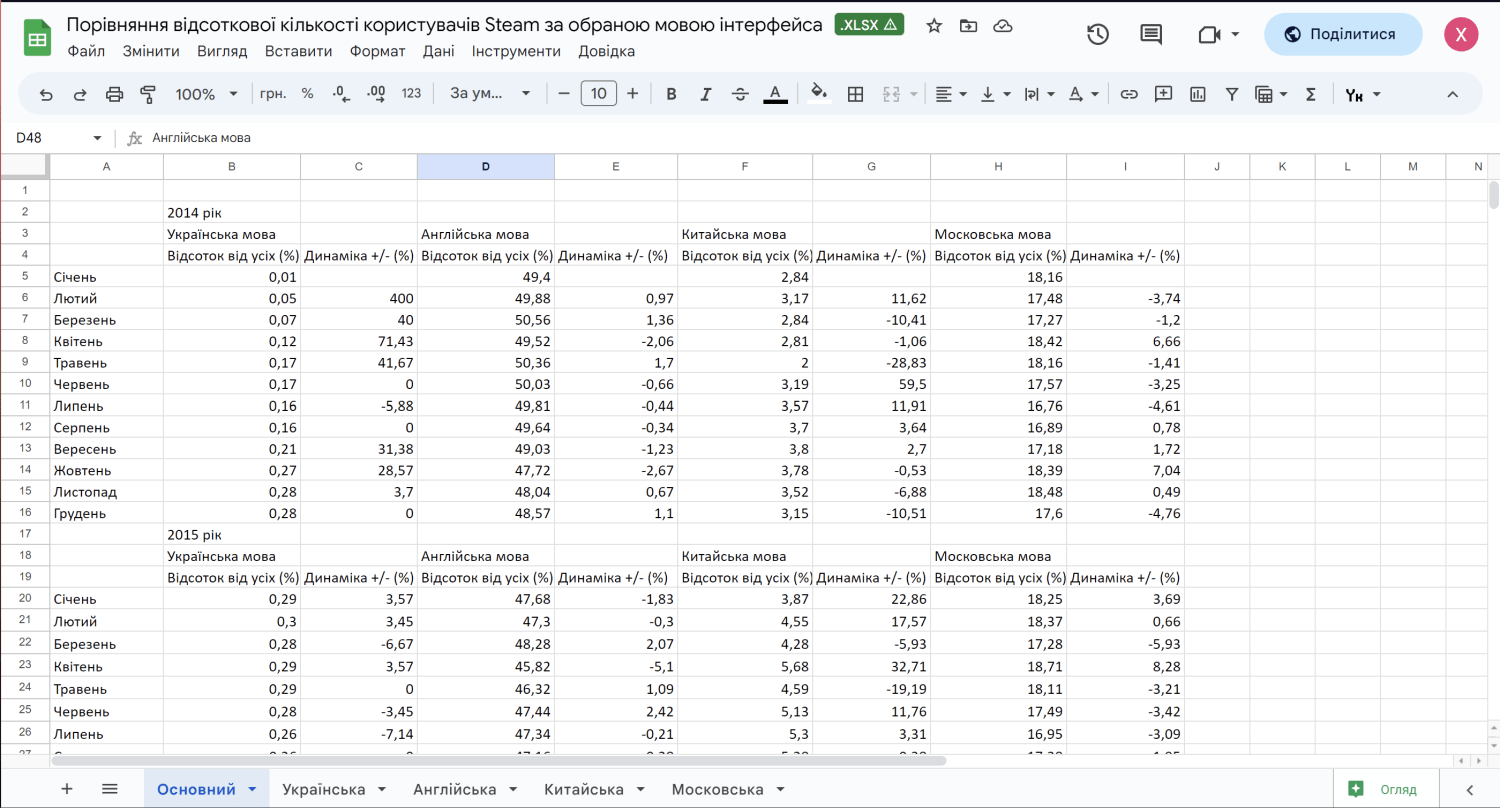Viewport: 1500px width, 808px height.
Task: Open vertical align dropdown
Action: click(995, 94)
